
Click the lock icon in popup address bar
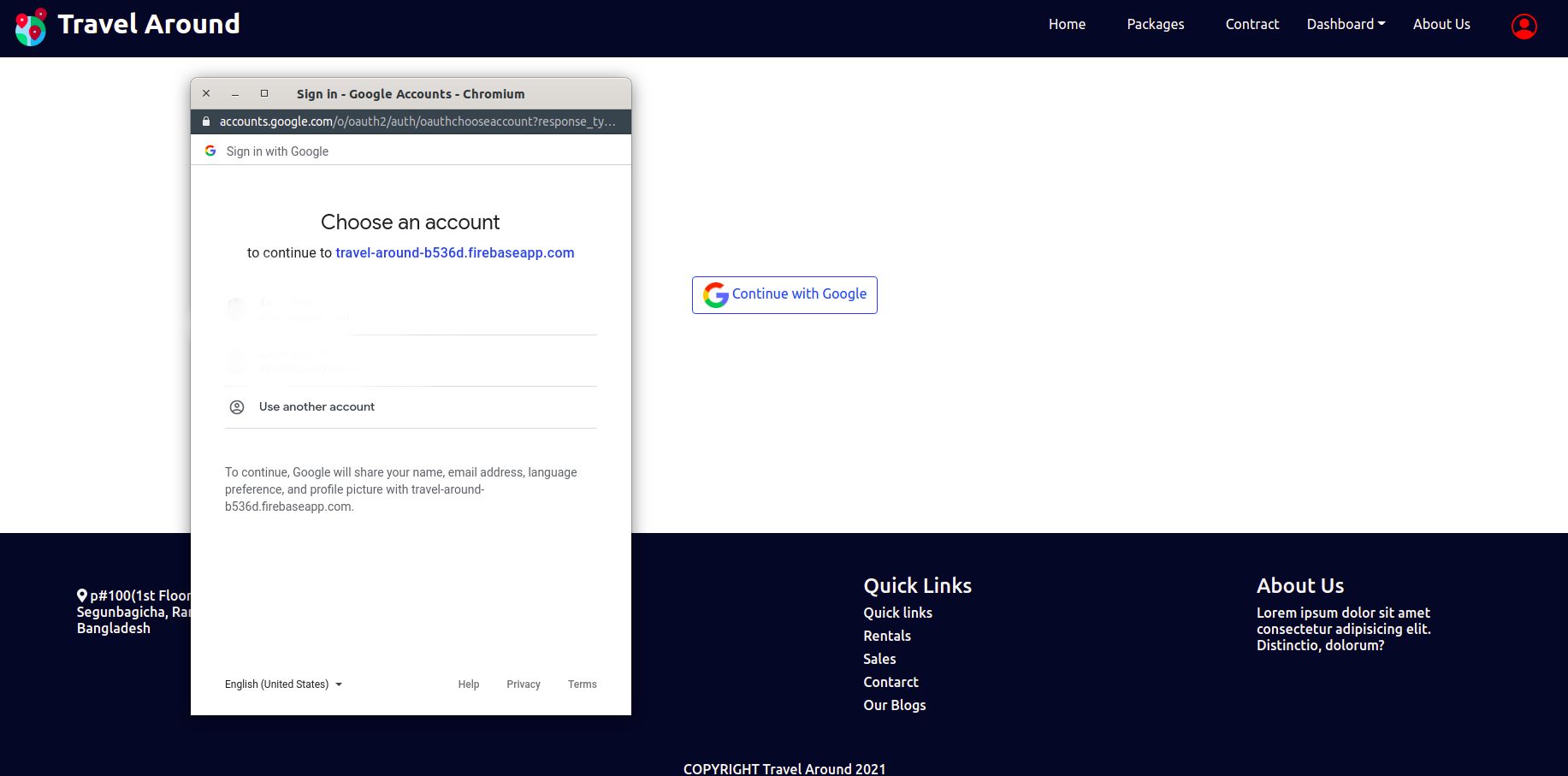point(205,121)
